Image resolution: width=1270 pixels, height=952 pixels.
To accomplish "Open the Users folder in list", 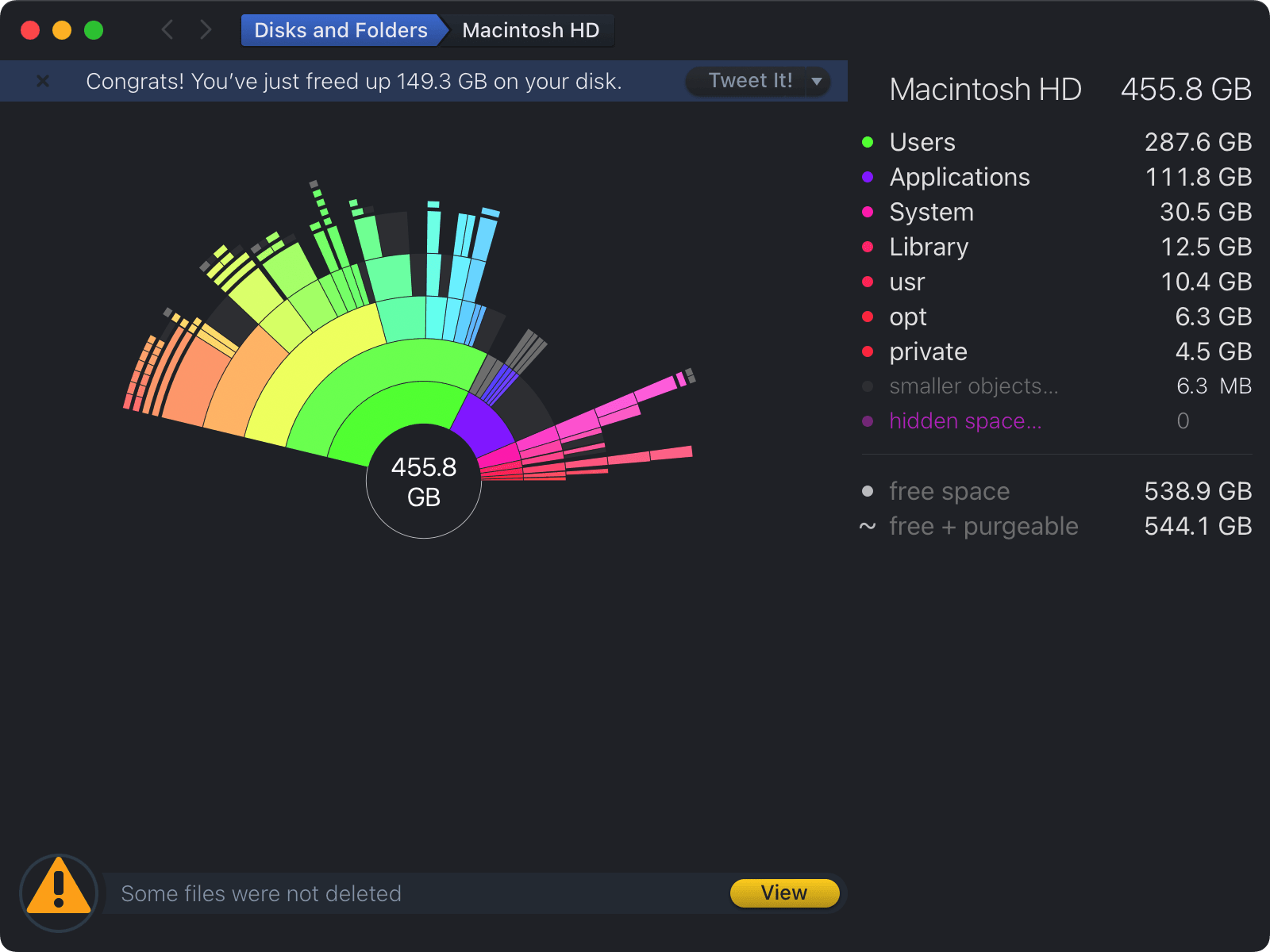I will 922,142.
